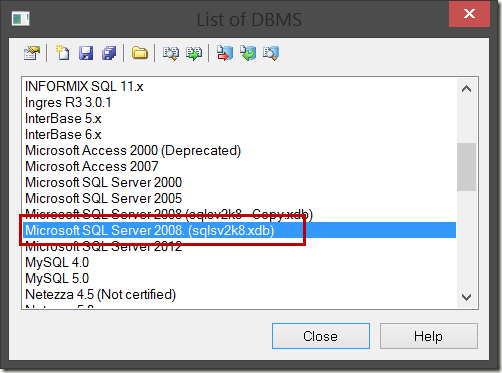This screenshot has height=373, width=502.
Task: Click the Compare DBMS files icon
Action: [171, 53]
